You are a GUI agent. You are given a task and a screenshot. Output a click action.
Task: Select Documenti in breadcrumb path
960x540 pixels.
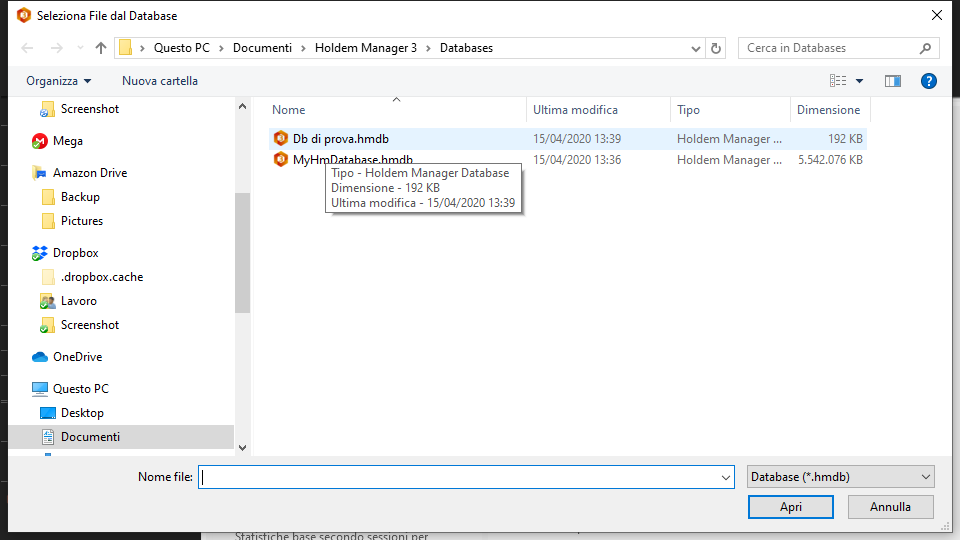[262, 48]
